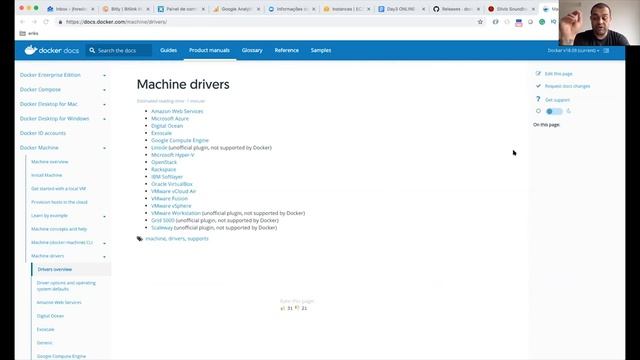Image resolution: width=640 pixels, height=360 pixels.
Task: Reload the page with the refresh icon
Action: 46,22
